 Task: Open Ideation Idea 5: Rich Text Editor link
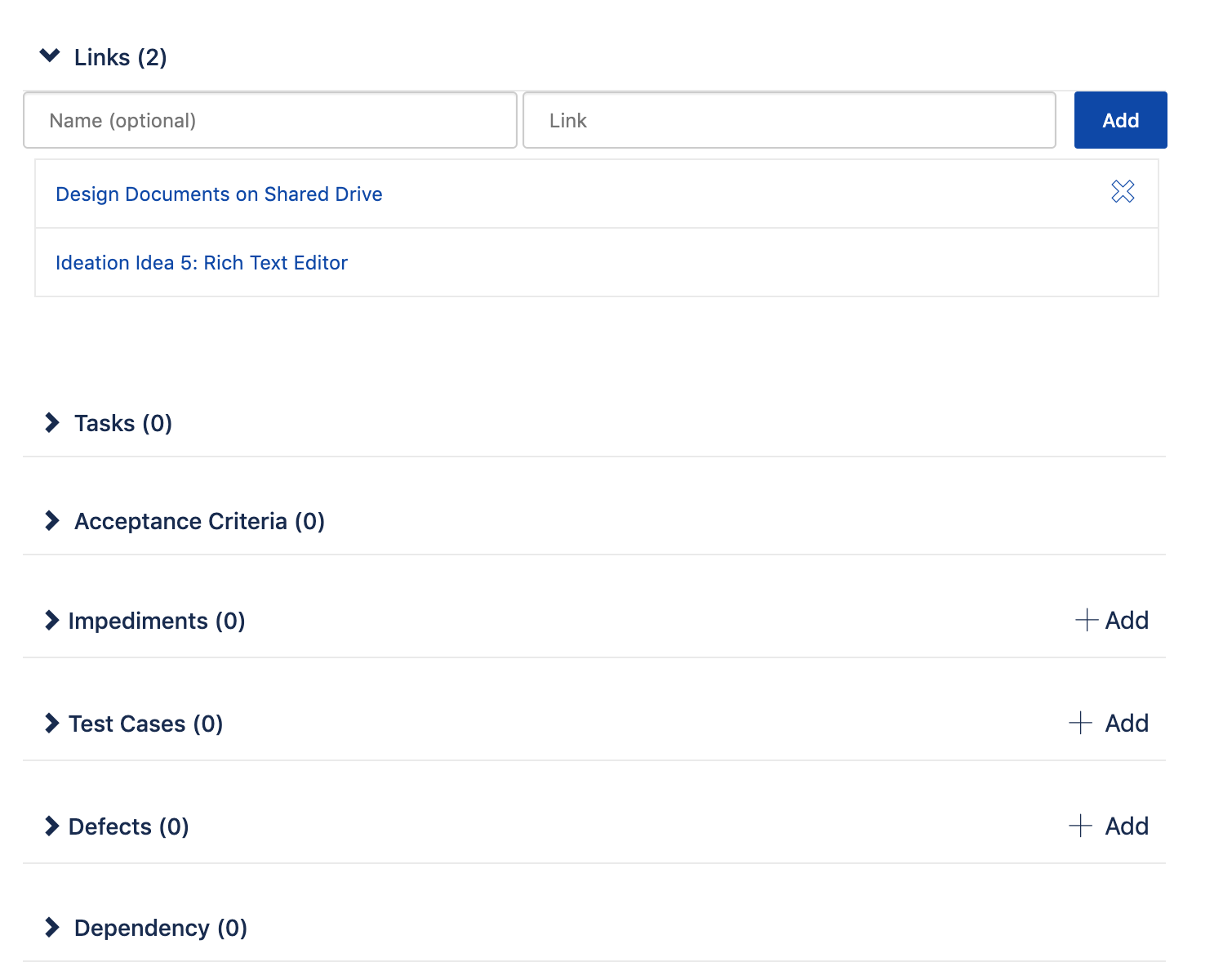(x=202, y=263)
